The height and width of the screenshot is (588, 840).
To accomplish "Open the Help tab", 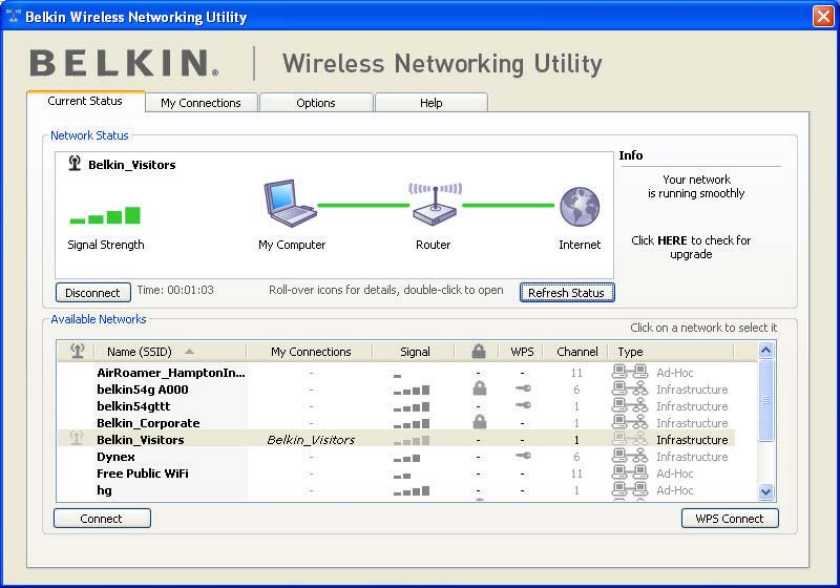I will pos(431,103).
